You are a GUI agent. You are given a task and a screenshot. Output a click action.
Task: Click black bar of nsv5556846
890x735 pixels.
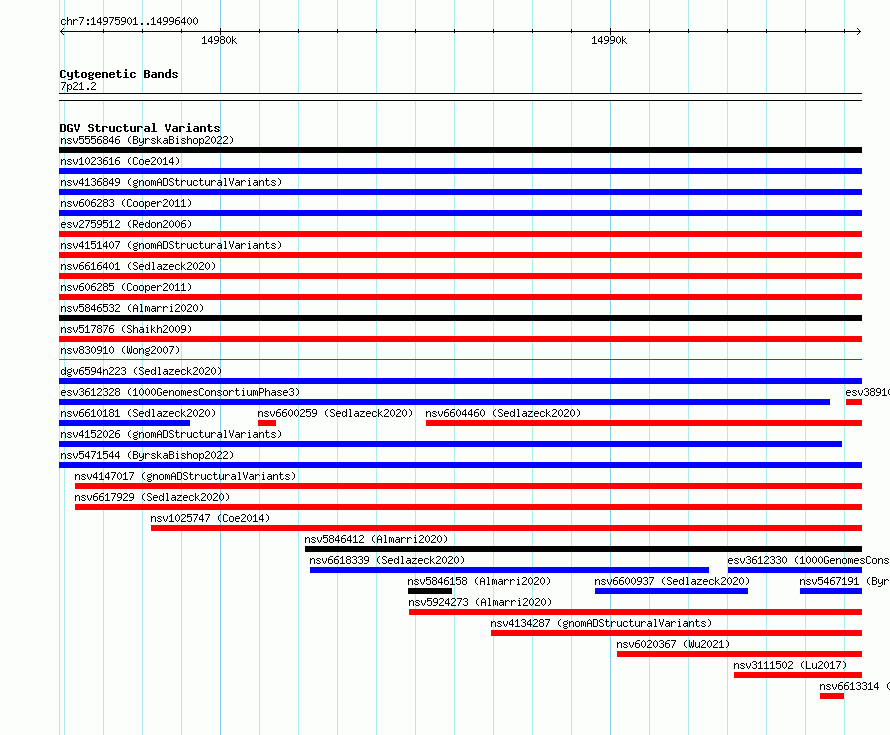460,150
